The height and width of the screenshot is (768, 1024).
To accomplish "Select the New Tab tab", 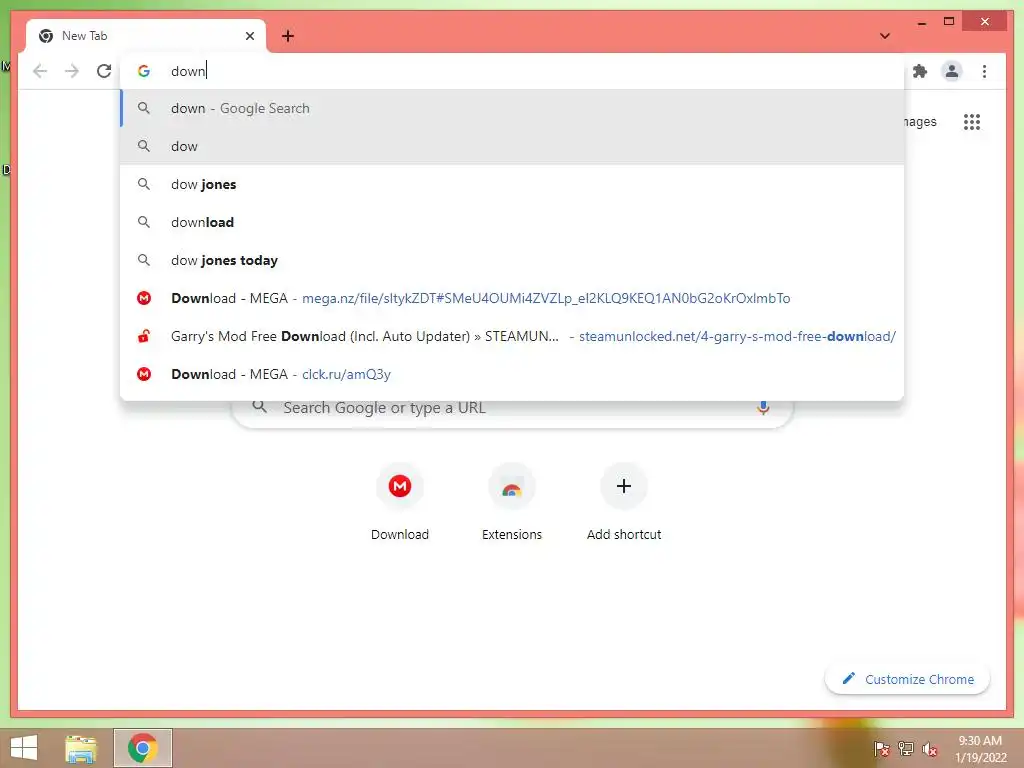I will [146, 36].
